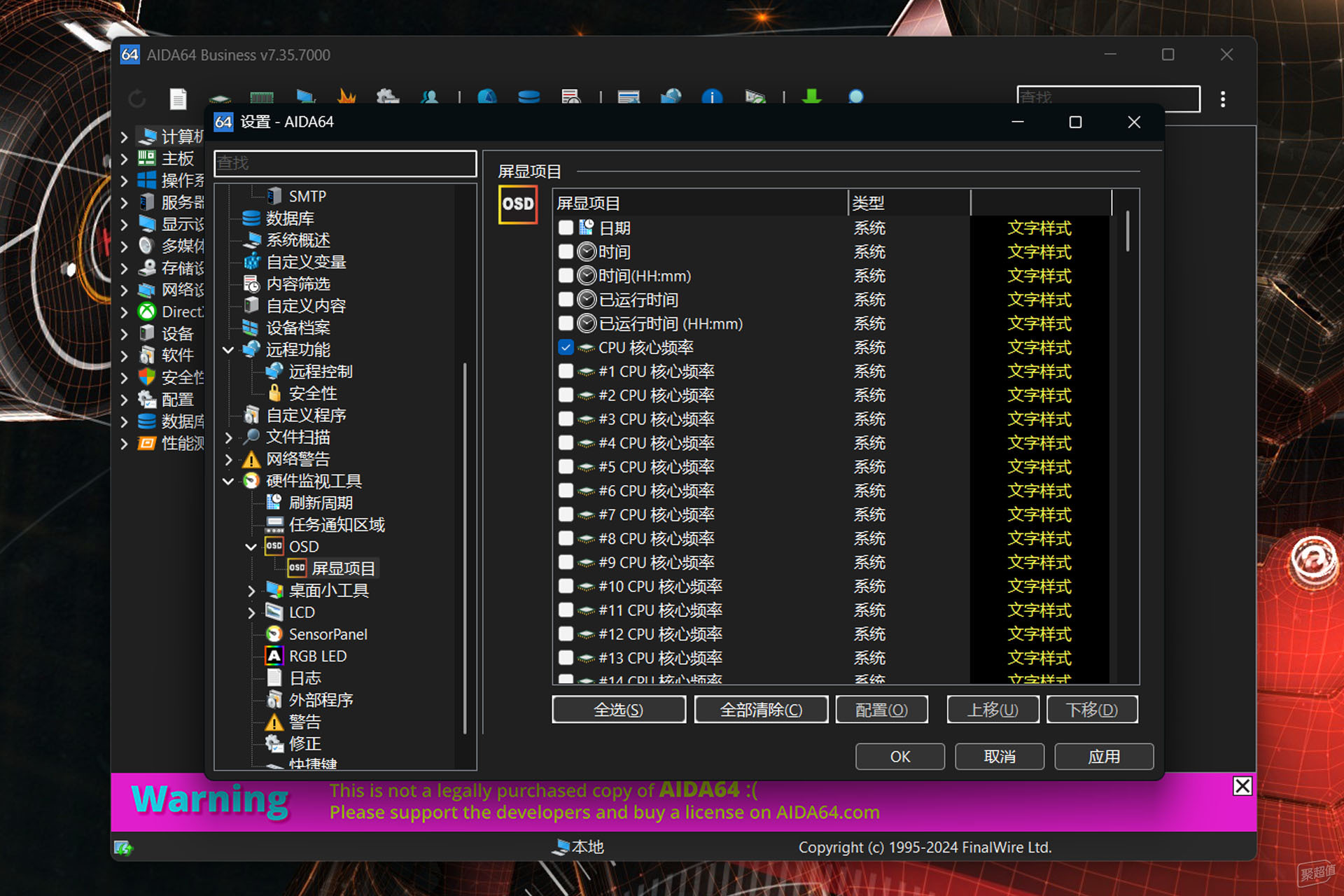Viewport: 1344px width, 896px height.
Task: Select 日志 in the settings tree
Action: point(305,678)
